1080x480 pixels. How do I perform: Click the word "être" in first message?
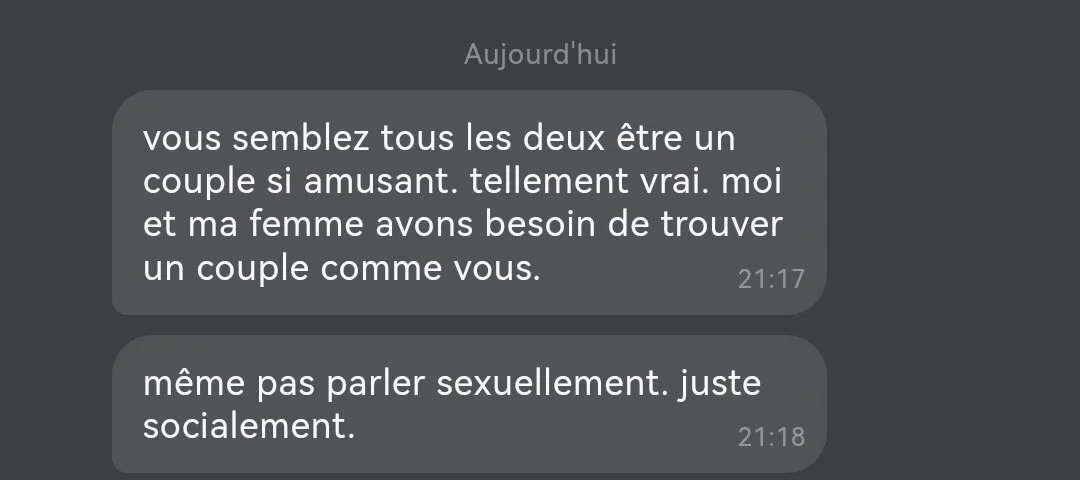(646, 138)
